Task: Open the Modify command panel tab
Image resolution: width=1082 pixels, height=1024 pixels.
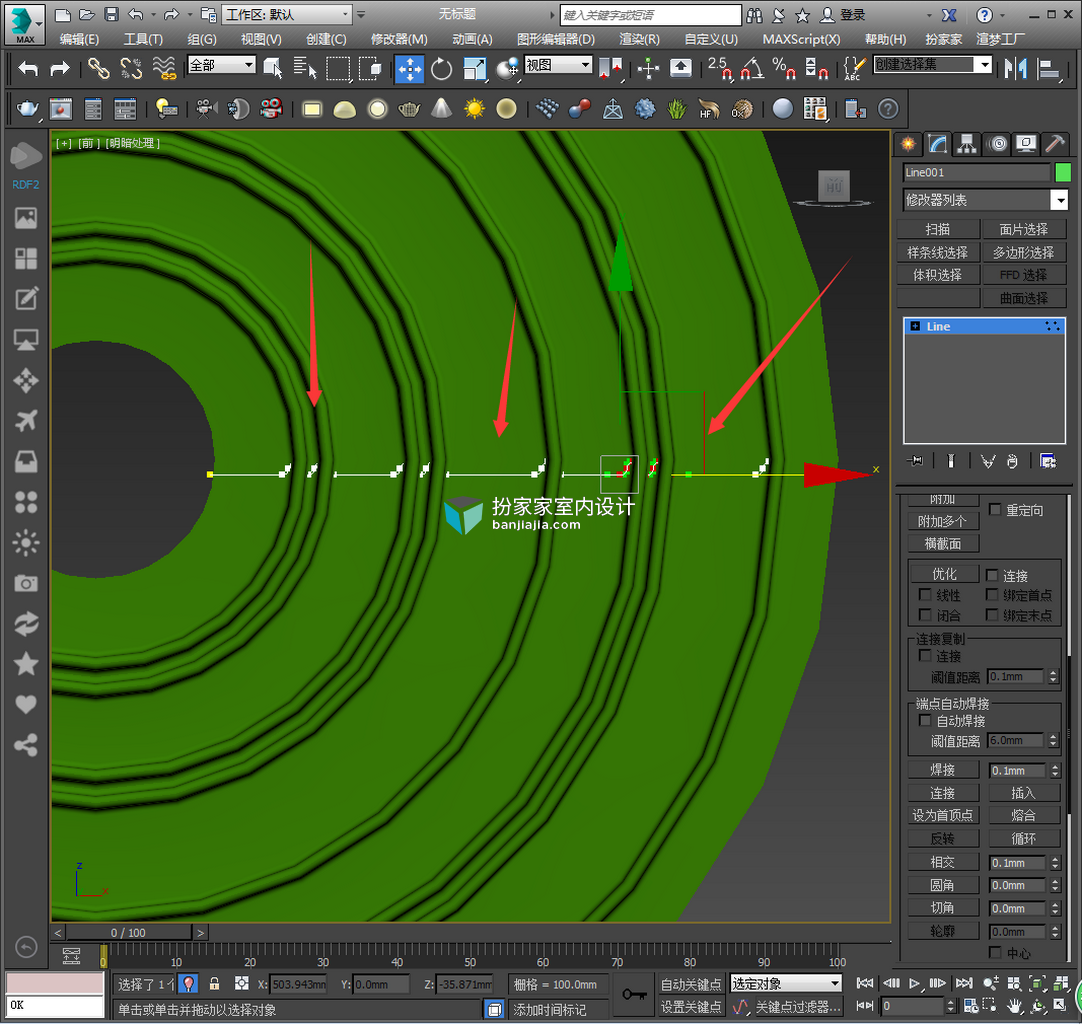Action: (937, 144)
